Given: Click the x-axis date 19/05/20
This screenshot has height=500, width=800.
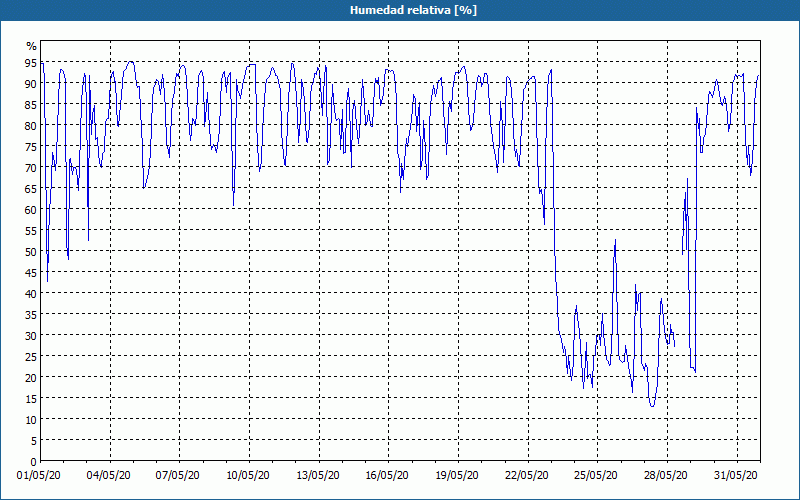Looking at the screenshot, I should coord(457,475).
